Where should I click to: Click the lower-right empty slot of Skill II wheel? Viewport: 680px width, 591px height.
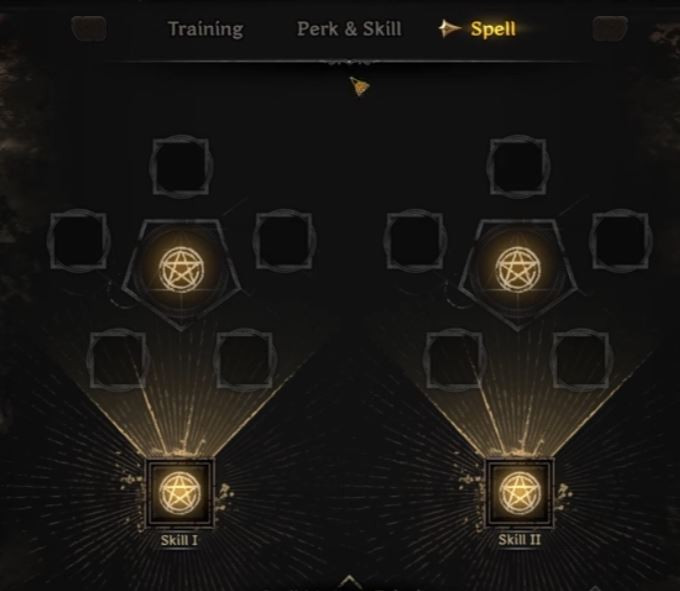pyautogui.click(x=581, y=360)
